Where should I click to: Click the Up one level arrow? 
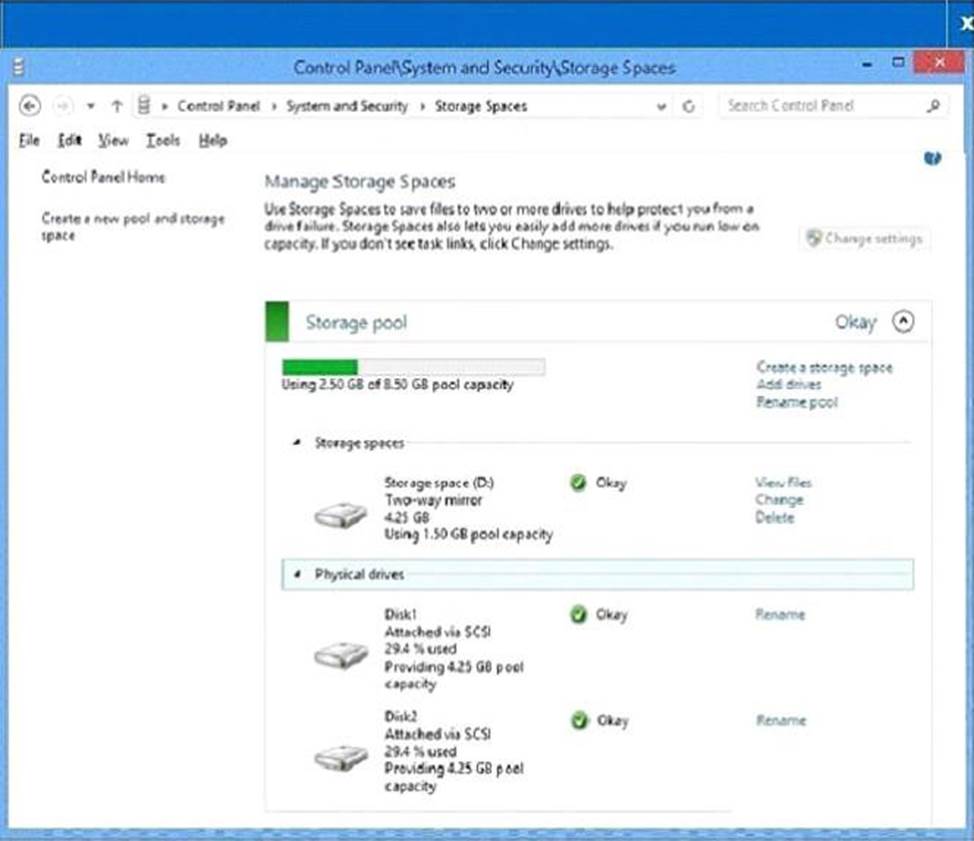tap(117, 106)
